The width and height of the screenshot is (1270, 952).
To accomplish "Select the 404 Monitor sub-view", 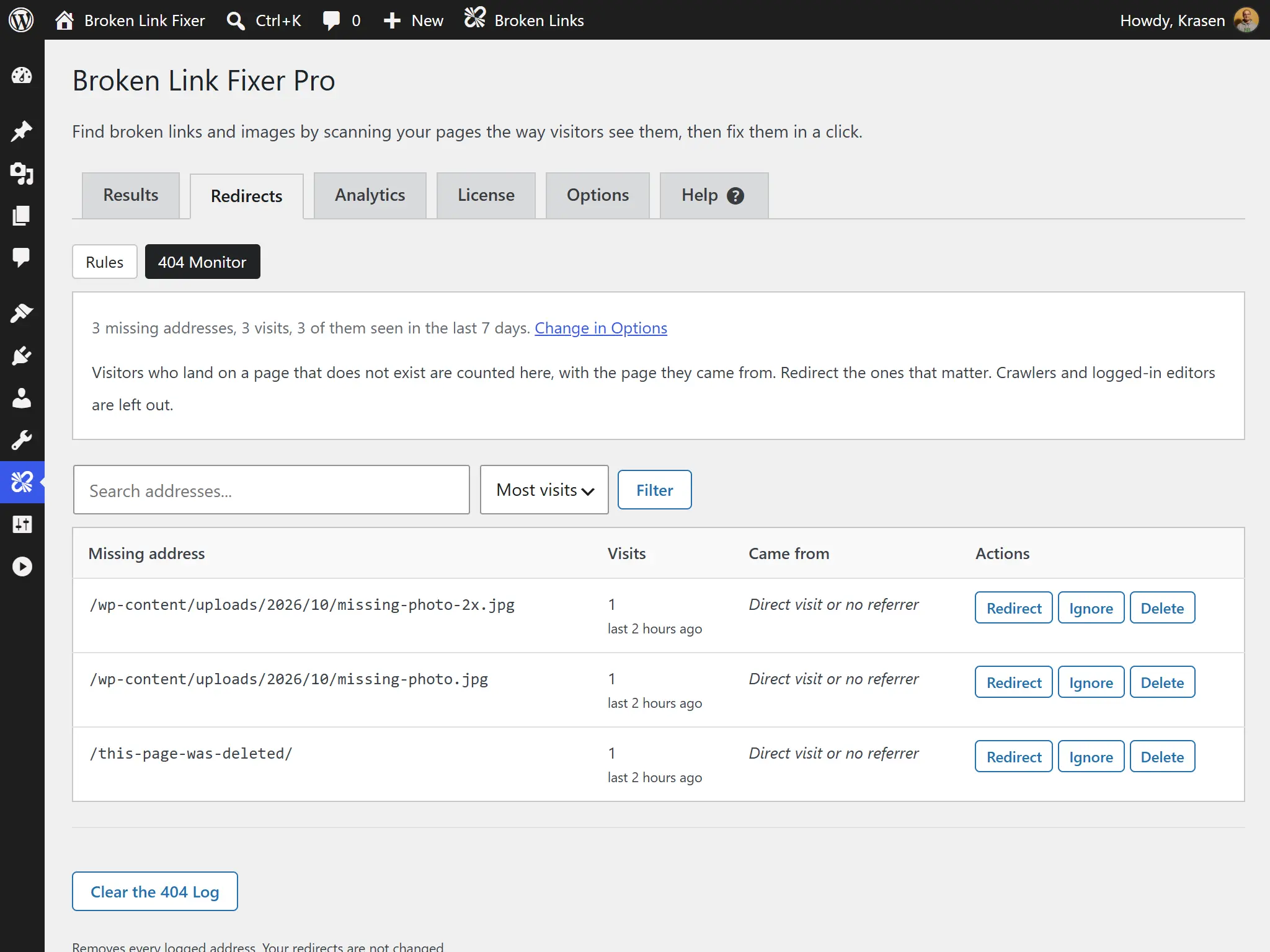I will tap(202, 262).
